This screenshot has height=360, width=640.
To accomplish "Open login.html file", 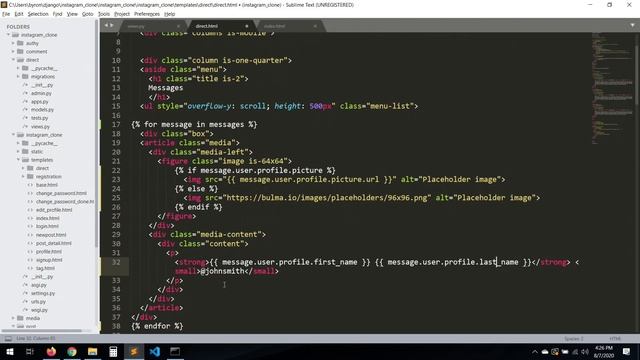I will point(47,226).
